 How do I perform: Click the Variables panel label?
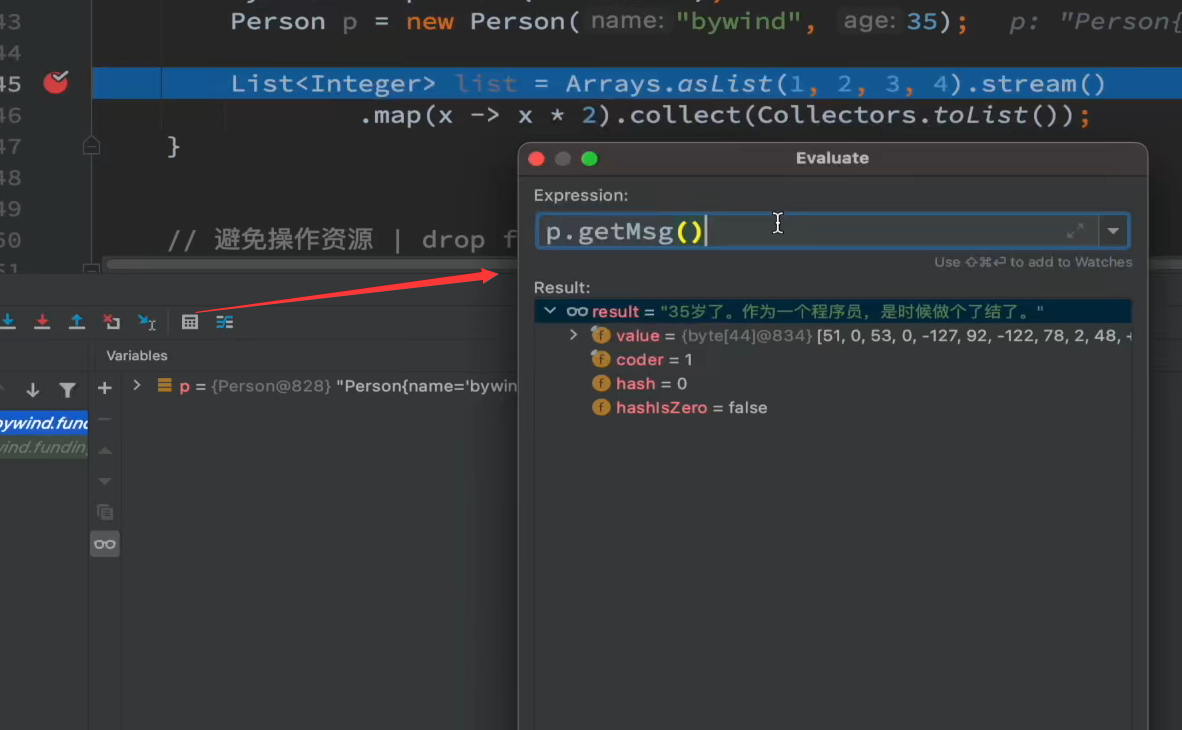(x=136, y=355)
